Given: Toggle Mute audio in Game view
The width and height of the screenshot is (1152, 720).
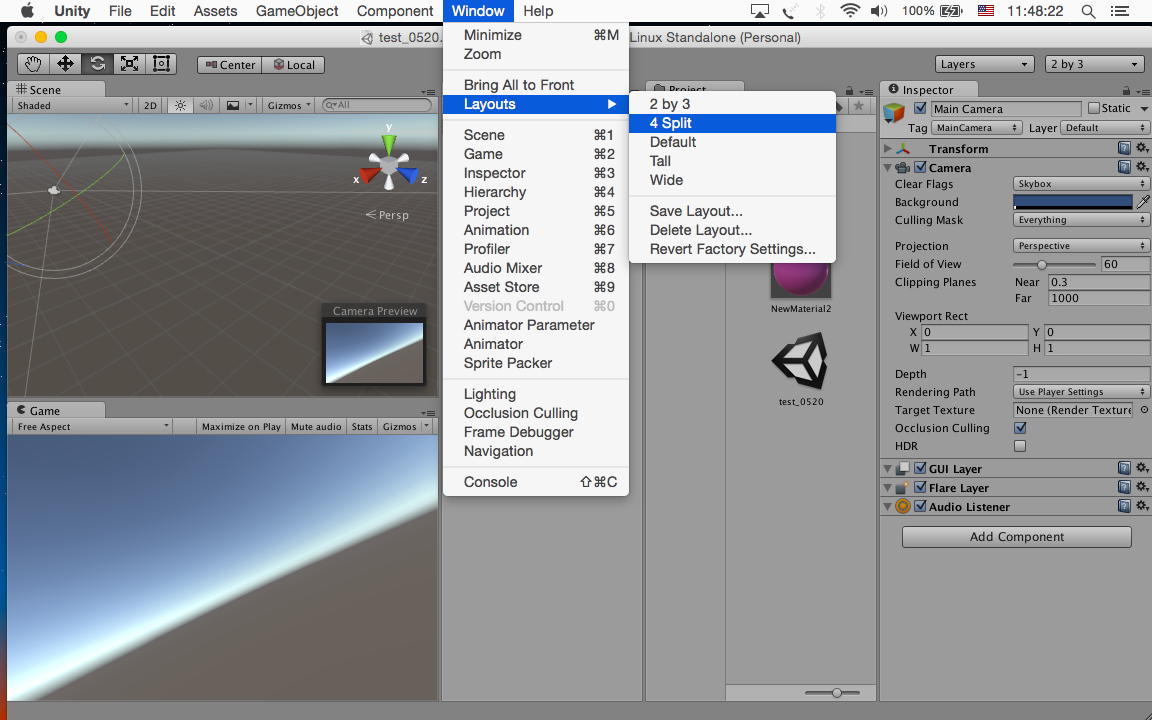Looking at the screenshot, I should click(316, 426).
